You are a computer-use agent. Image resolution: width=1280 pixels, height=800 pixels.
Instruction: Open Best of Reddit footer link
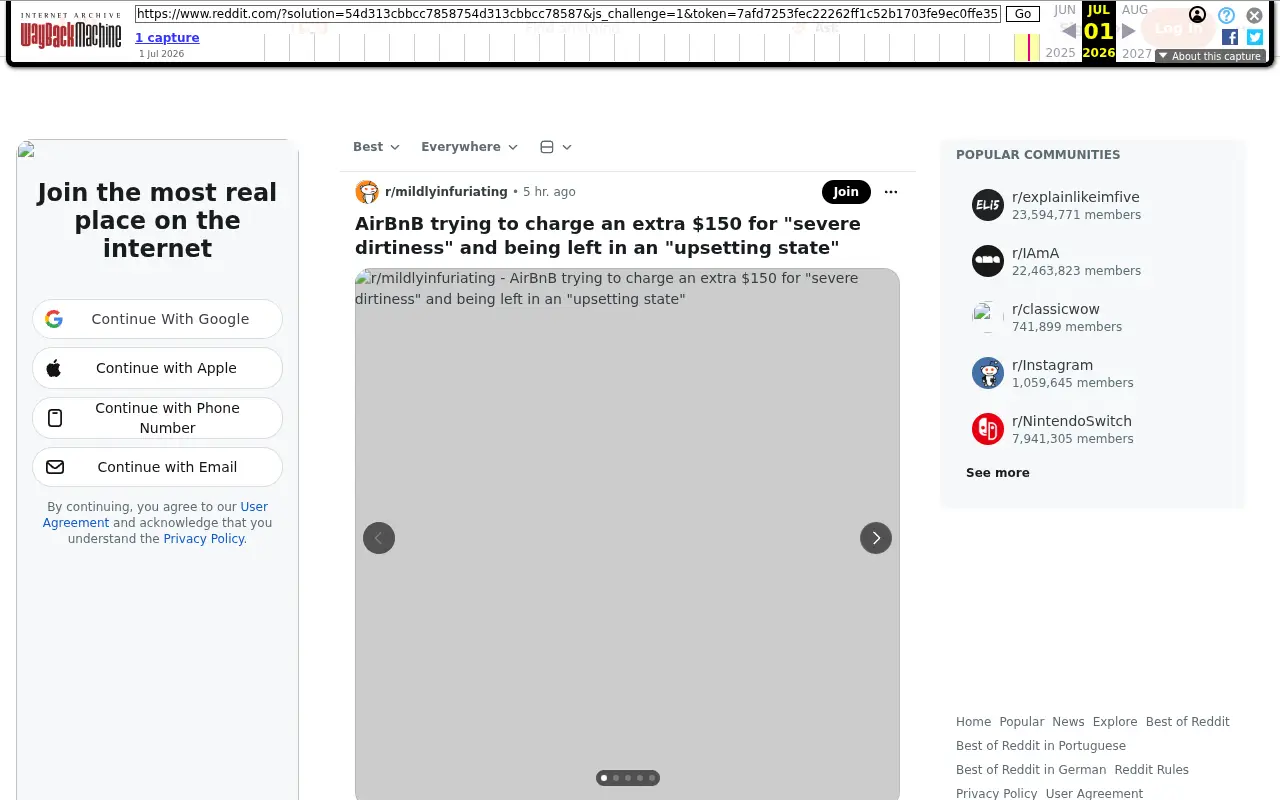pos(1188,722)
